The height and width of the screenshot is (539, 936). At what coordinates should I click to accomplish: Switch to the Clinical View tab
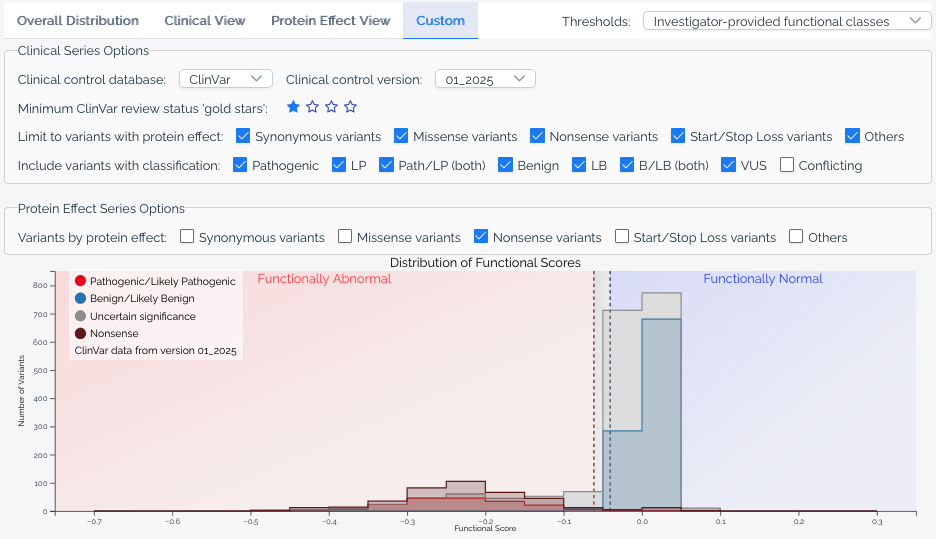(205, 20)
